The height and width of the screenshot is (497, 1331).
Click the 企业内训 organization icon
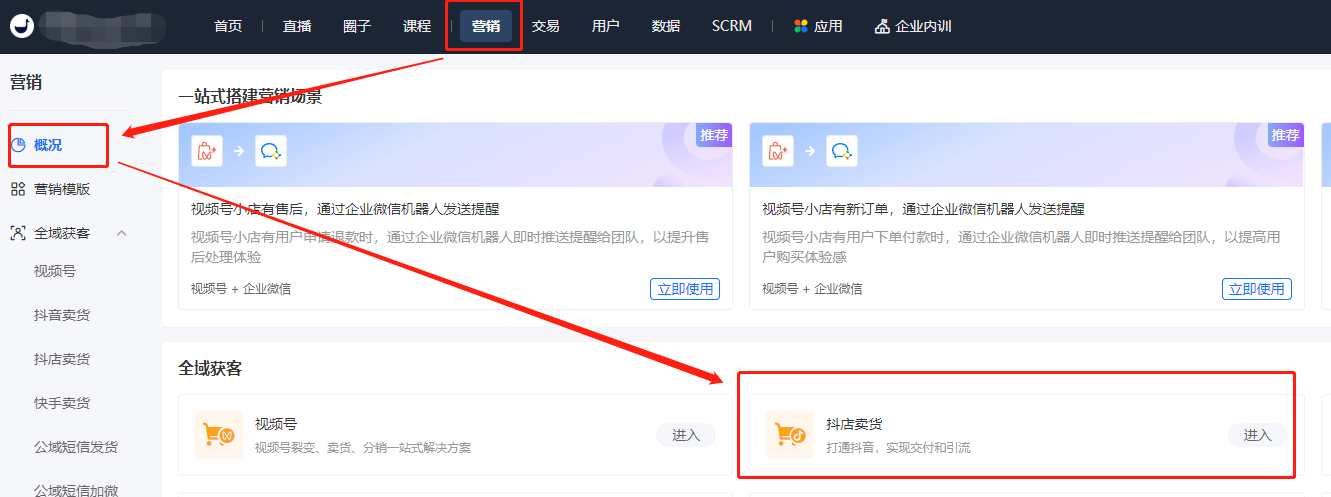[x=882, y=26]
